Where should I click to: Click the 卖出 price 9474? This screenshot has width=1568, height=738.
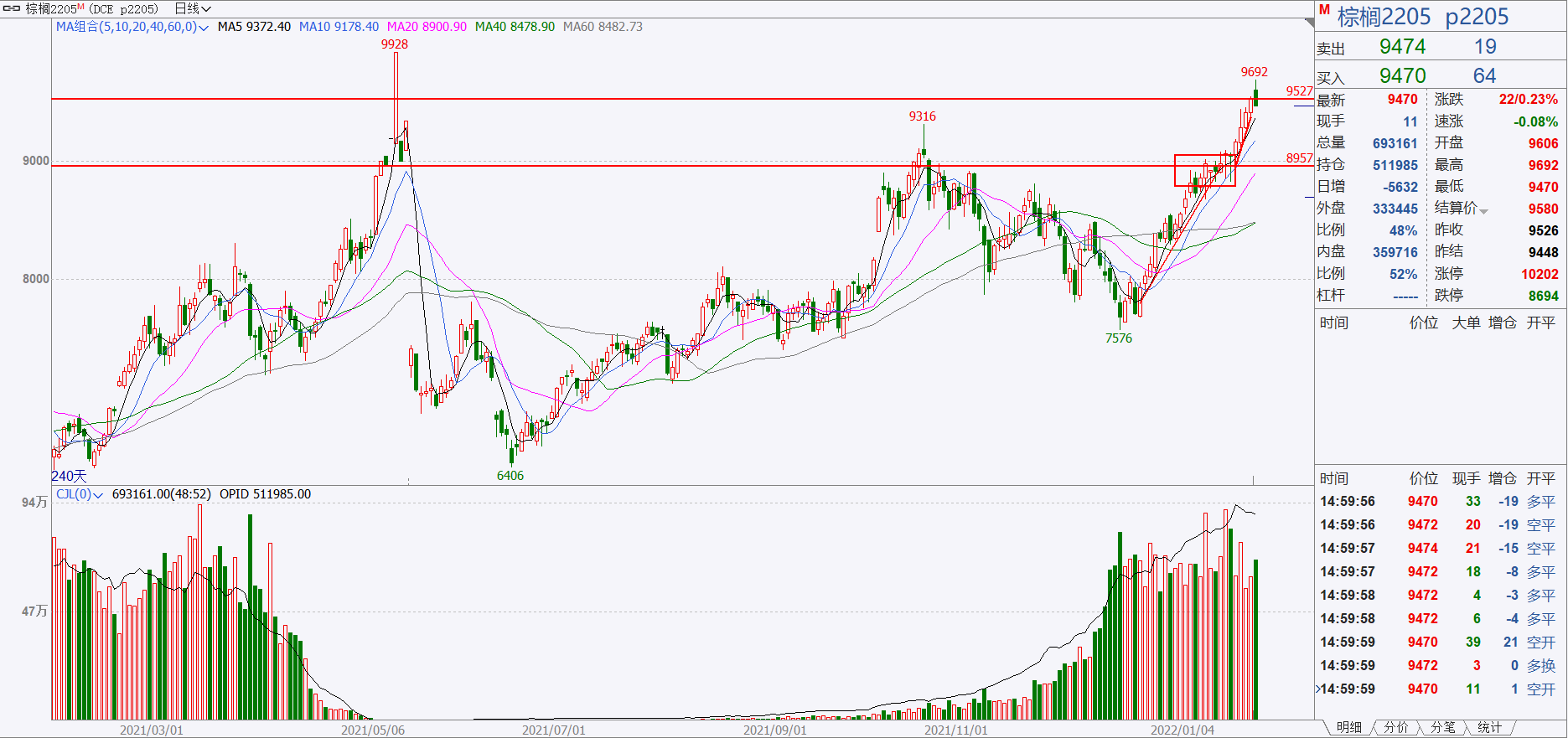1403,47
